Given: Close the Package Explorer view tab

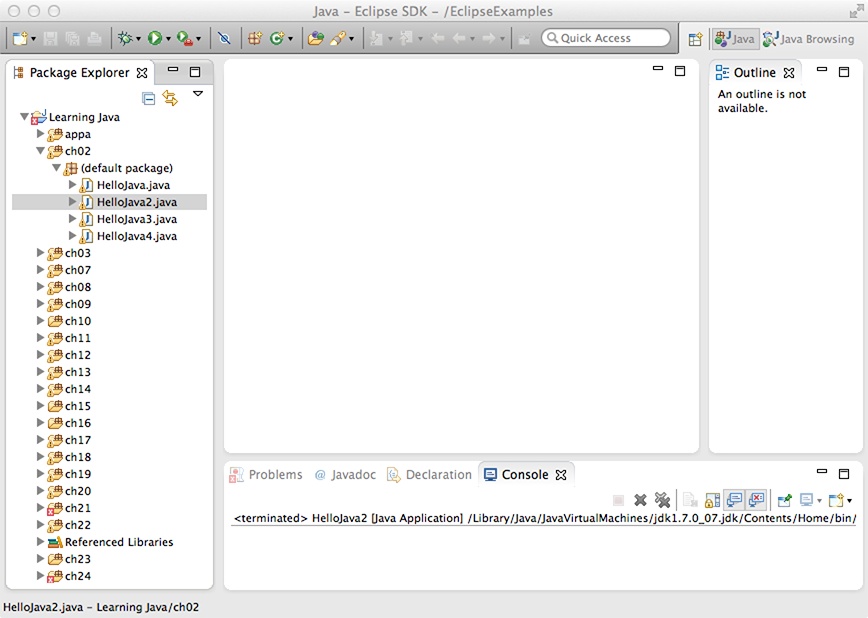Looking at the screenshot, I should click(x=142, y=73).
